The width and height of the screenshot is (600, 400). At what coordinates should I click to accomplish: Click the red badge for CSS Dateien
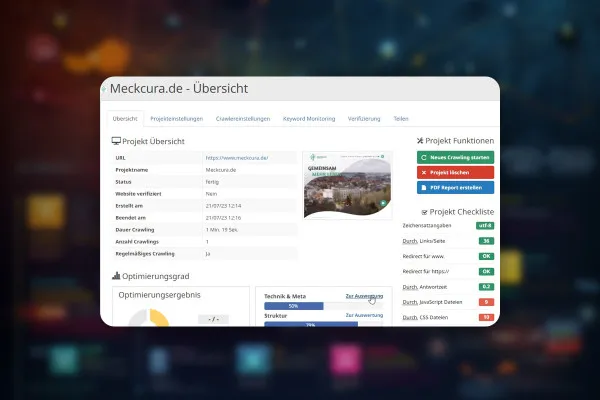tap(486, 317)
